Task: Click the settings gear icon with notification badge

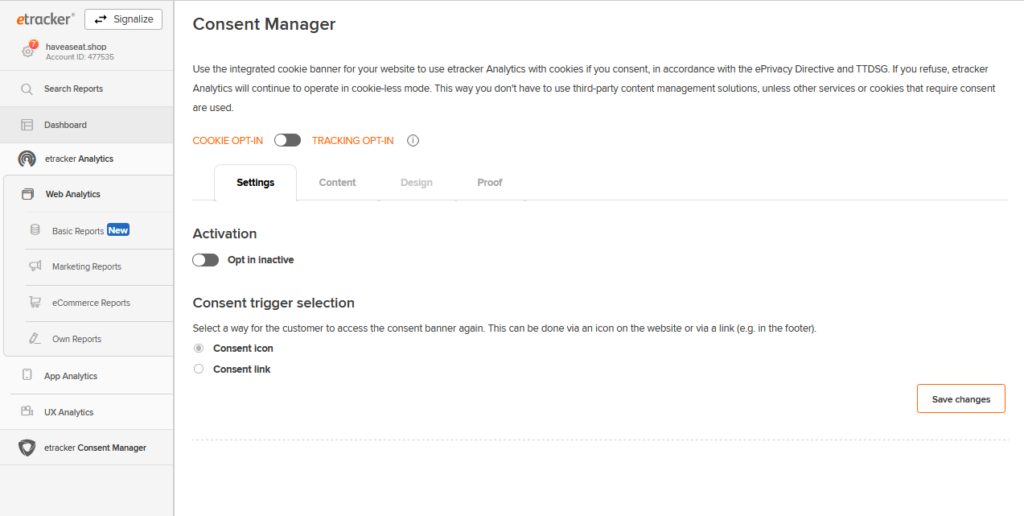Action: pyautogui.click(x=29, y=50)
